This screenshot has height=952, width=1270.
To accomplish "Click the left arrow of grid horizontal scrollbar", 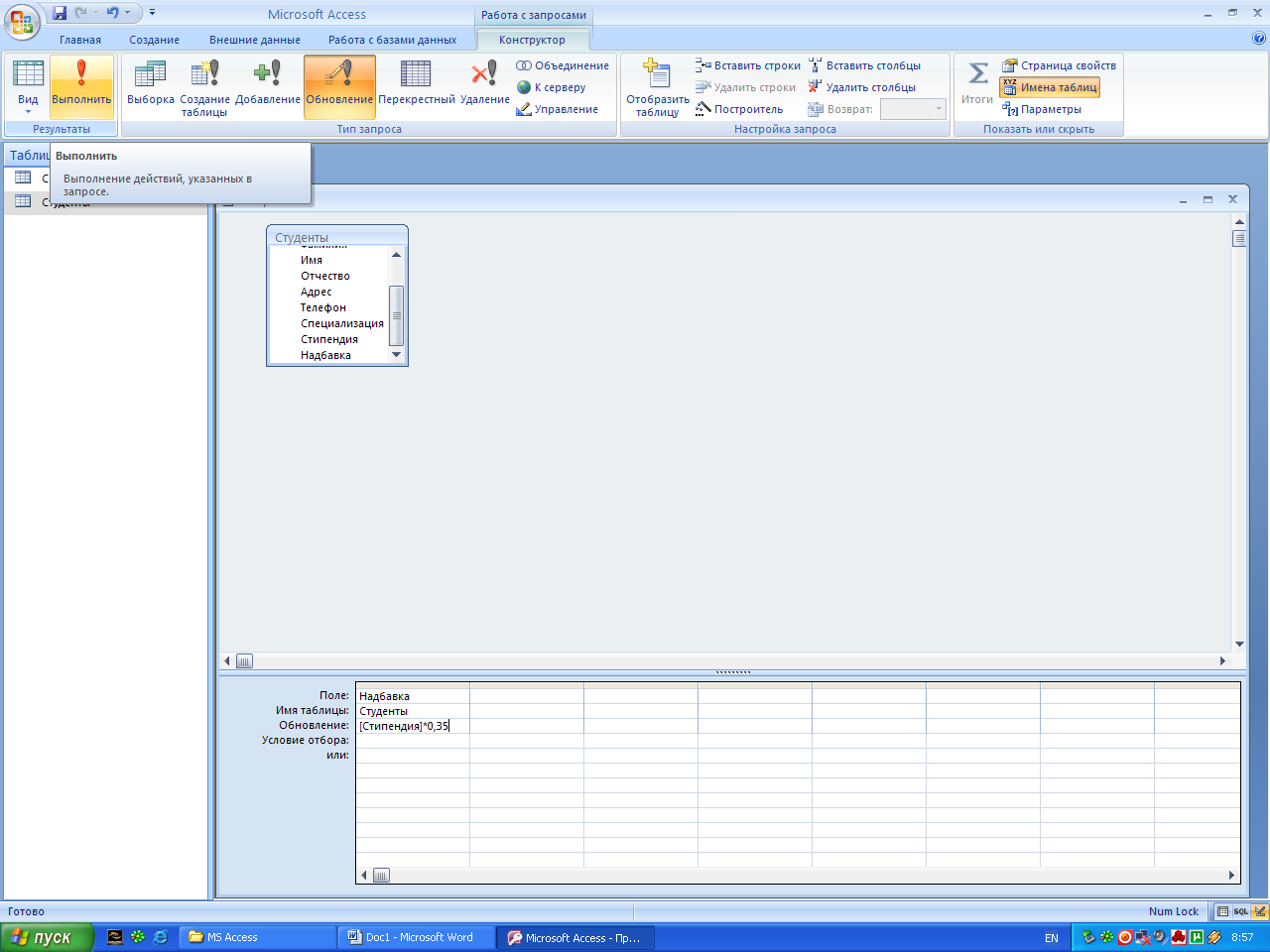I will tap(364, 875).
